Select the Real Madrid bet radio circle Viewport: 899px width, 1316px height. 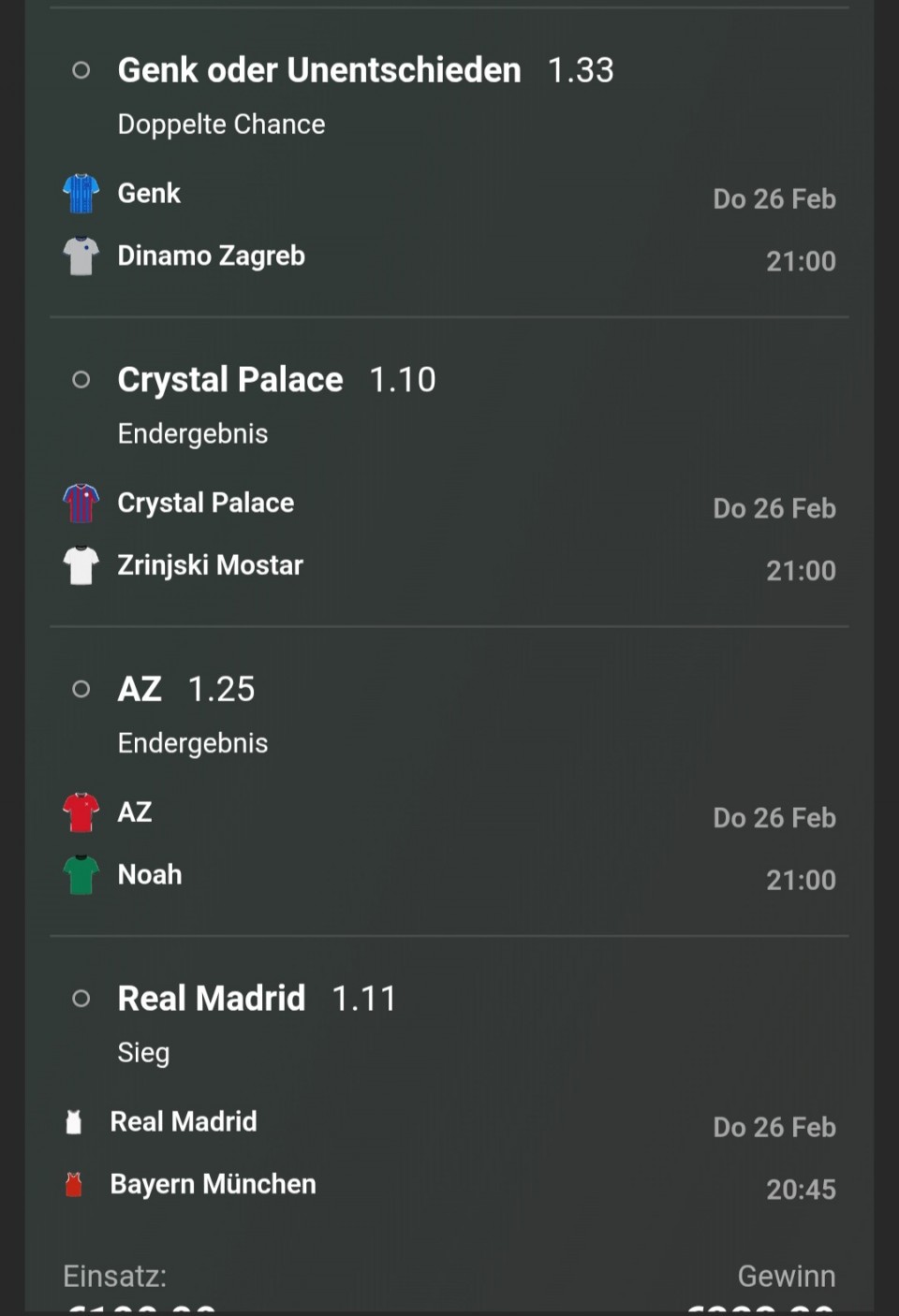click(x=81, y=999)
